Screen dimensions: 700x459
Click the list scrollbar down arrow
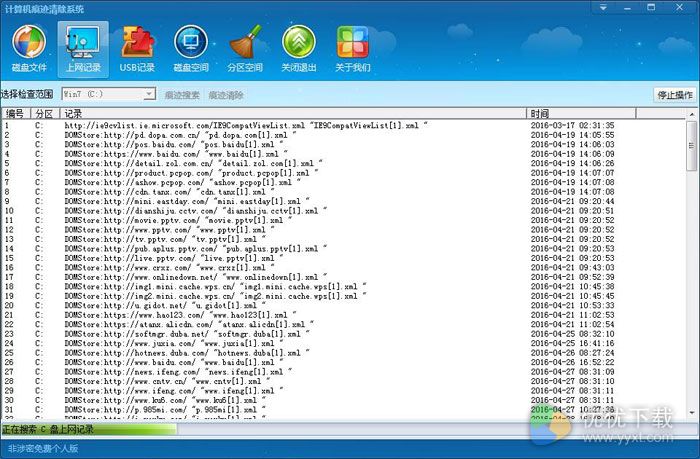pyautogui.click(x=692, y=413)
